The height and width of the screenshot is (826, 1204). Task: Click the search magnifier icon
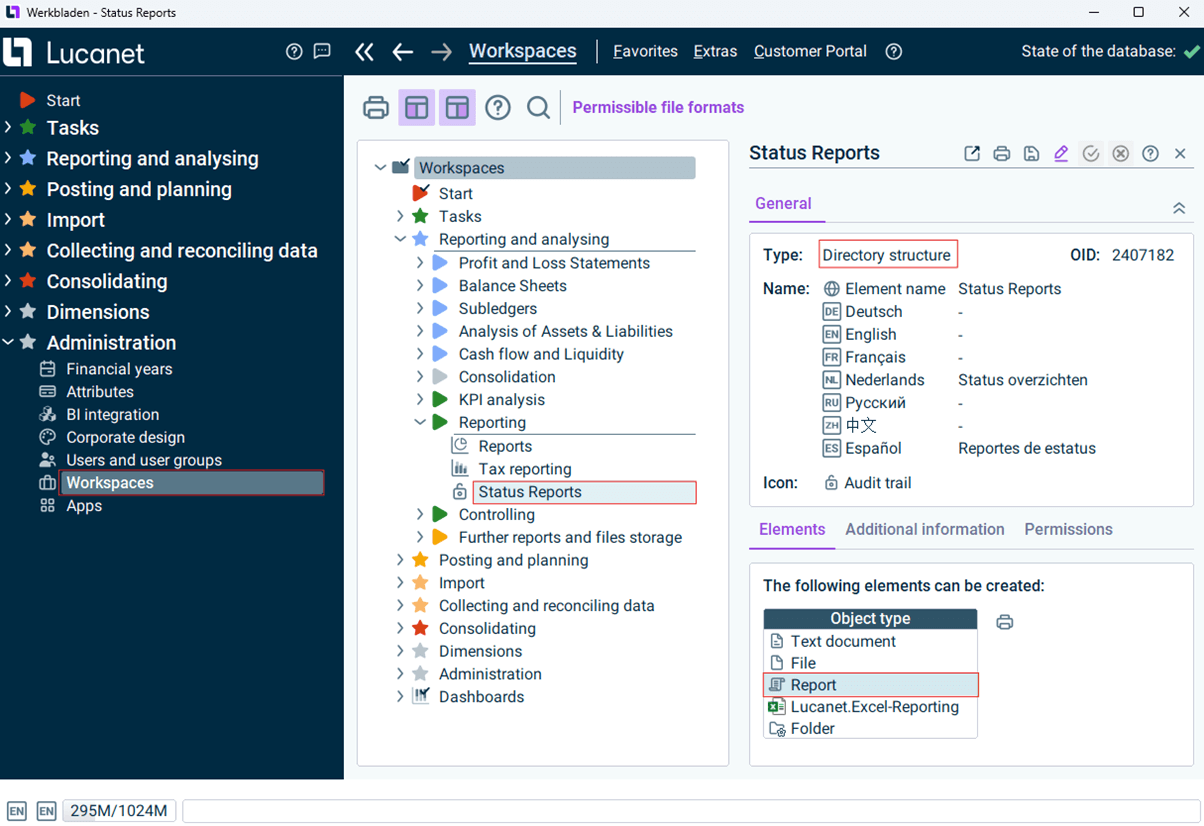point(538,107)
